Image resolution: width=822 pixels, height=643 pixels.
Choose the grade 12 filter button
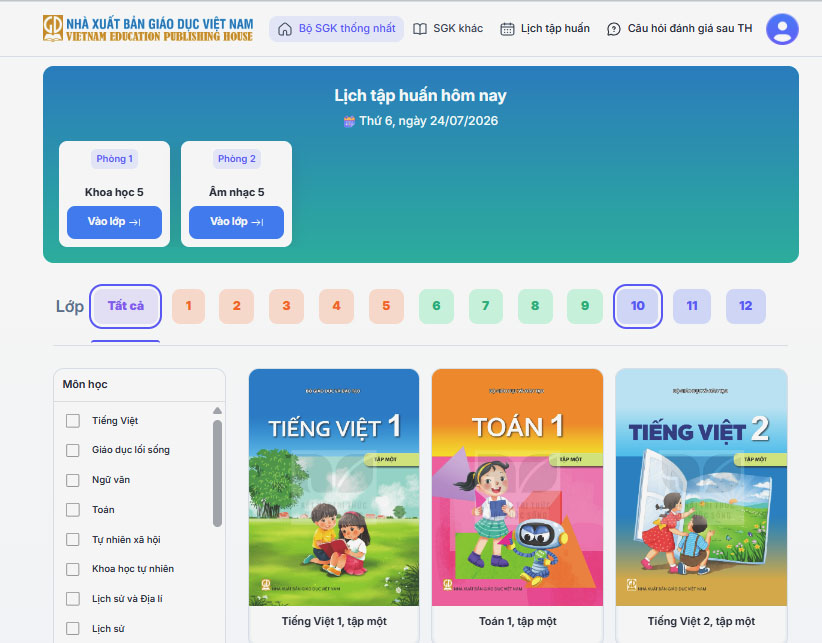tap(745, 306)
